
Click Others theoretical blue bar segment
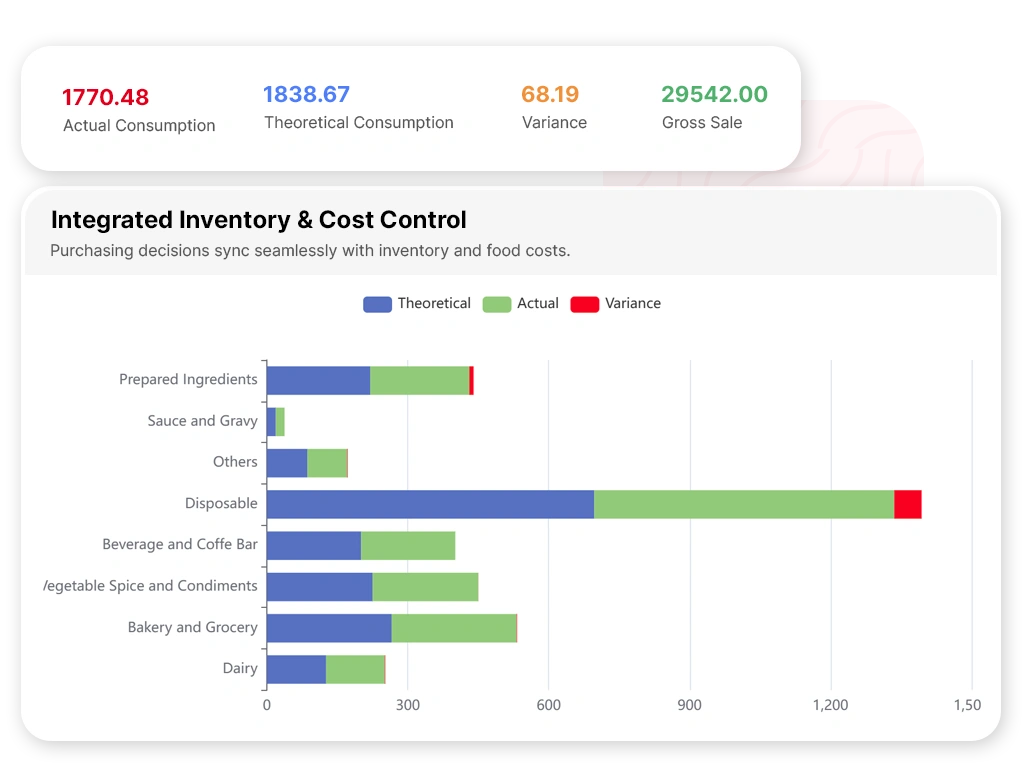(x=287, y=463)
